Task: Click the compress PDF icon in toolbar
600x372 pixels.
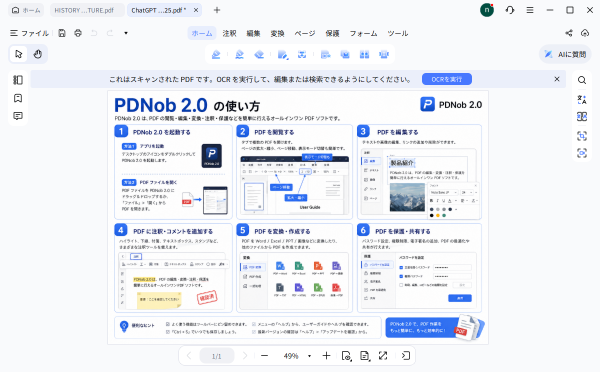Action: point(384,55)
